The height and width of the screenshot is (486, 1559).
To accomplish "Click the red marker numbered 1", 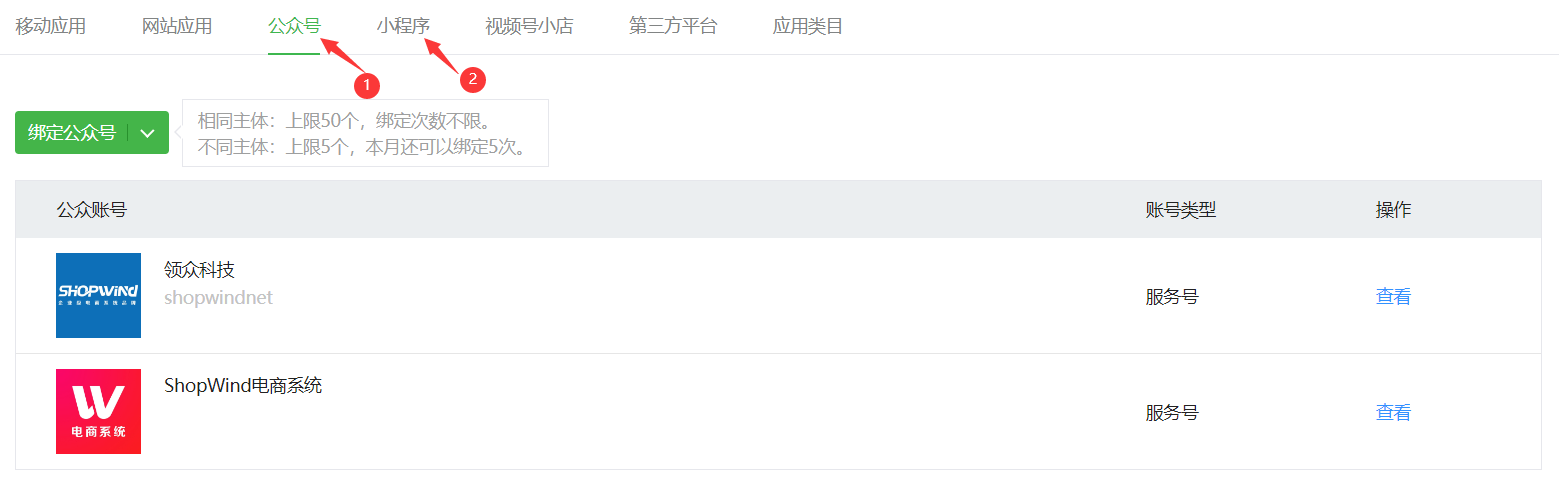I will [367, 85].
